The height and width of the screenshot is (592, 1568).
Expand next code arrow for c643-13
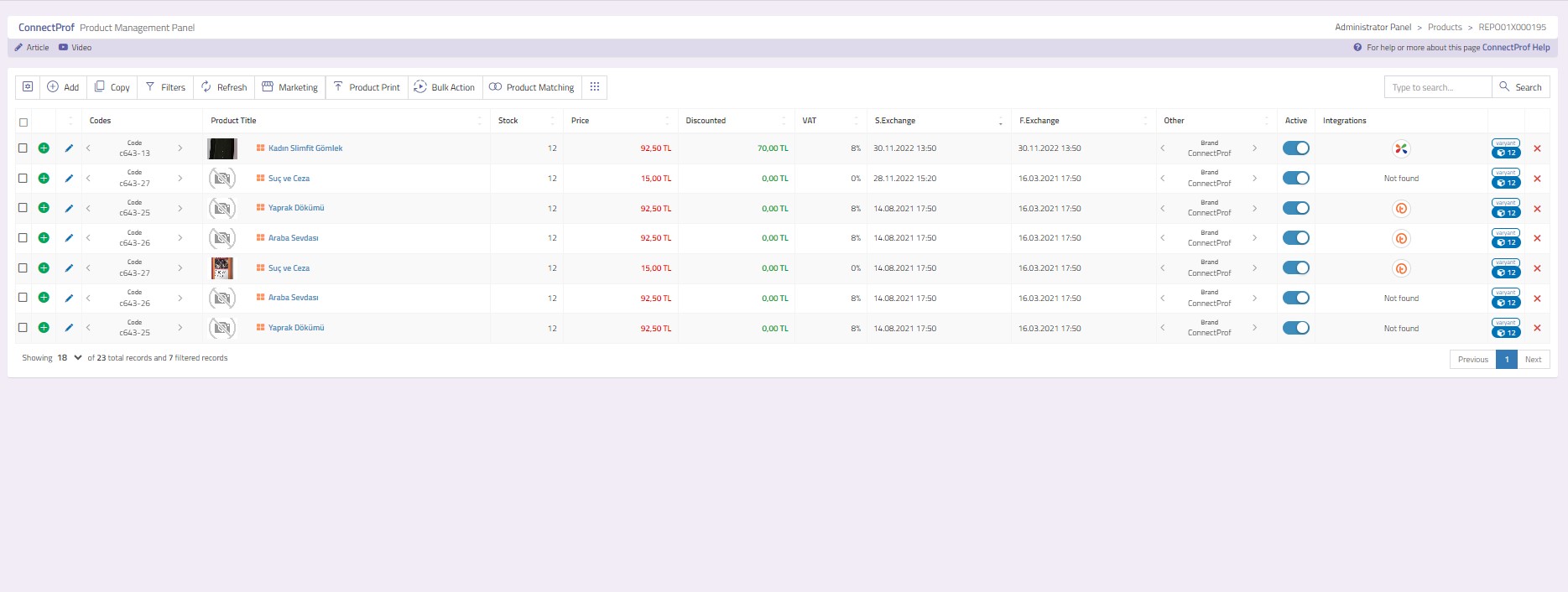point(180,148)
